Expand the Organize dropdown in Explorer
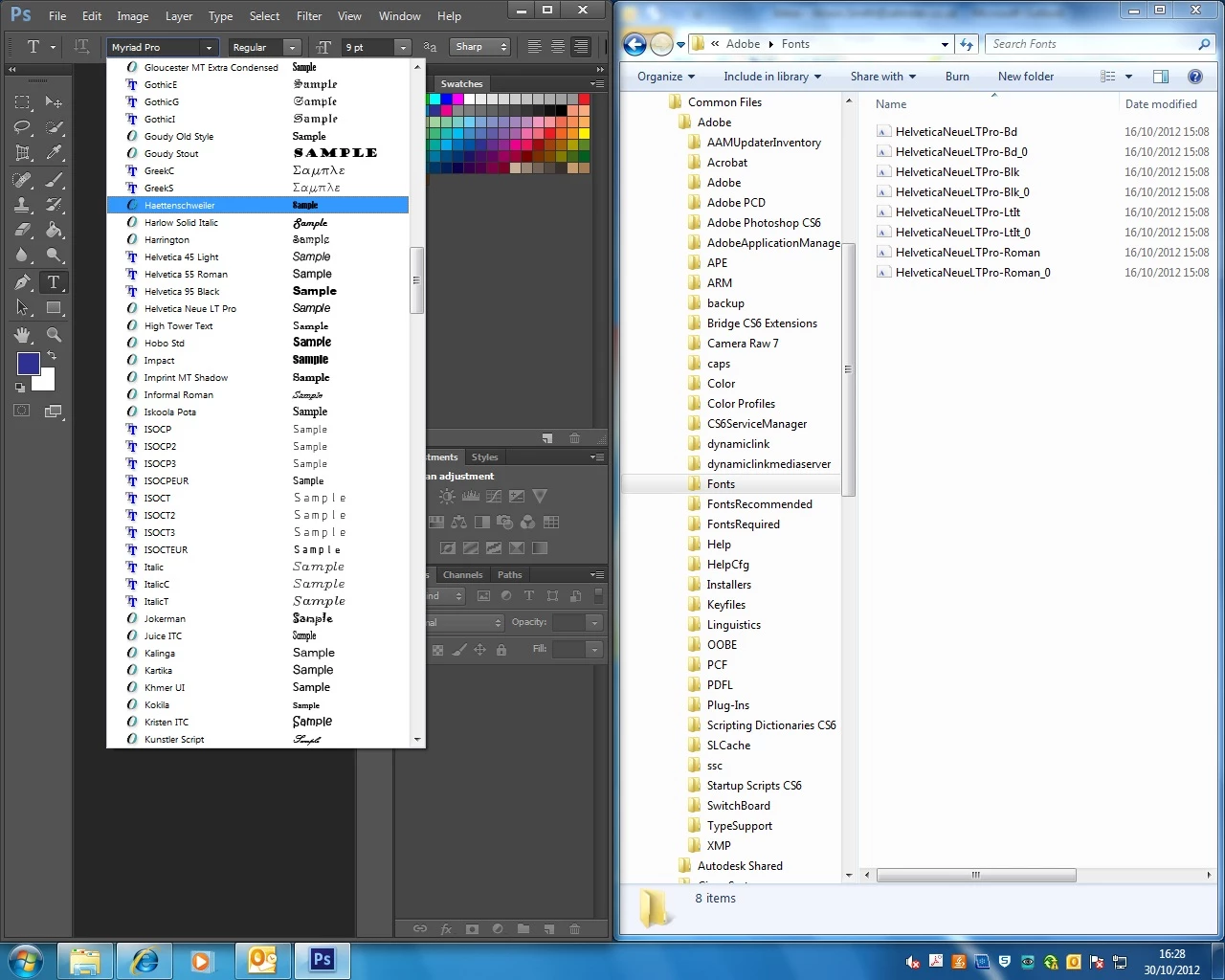 [666, 77]
